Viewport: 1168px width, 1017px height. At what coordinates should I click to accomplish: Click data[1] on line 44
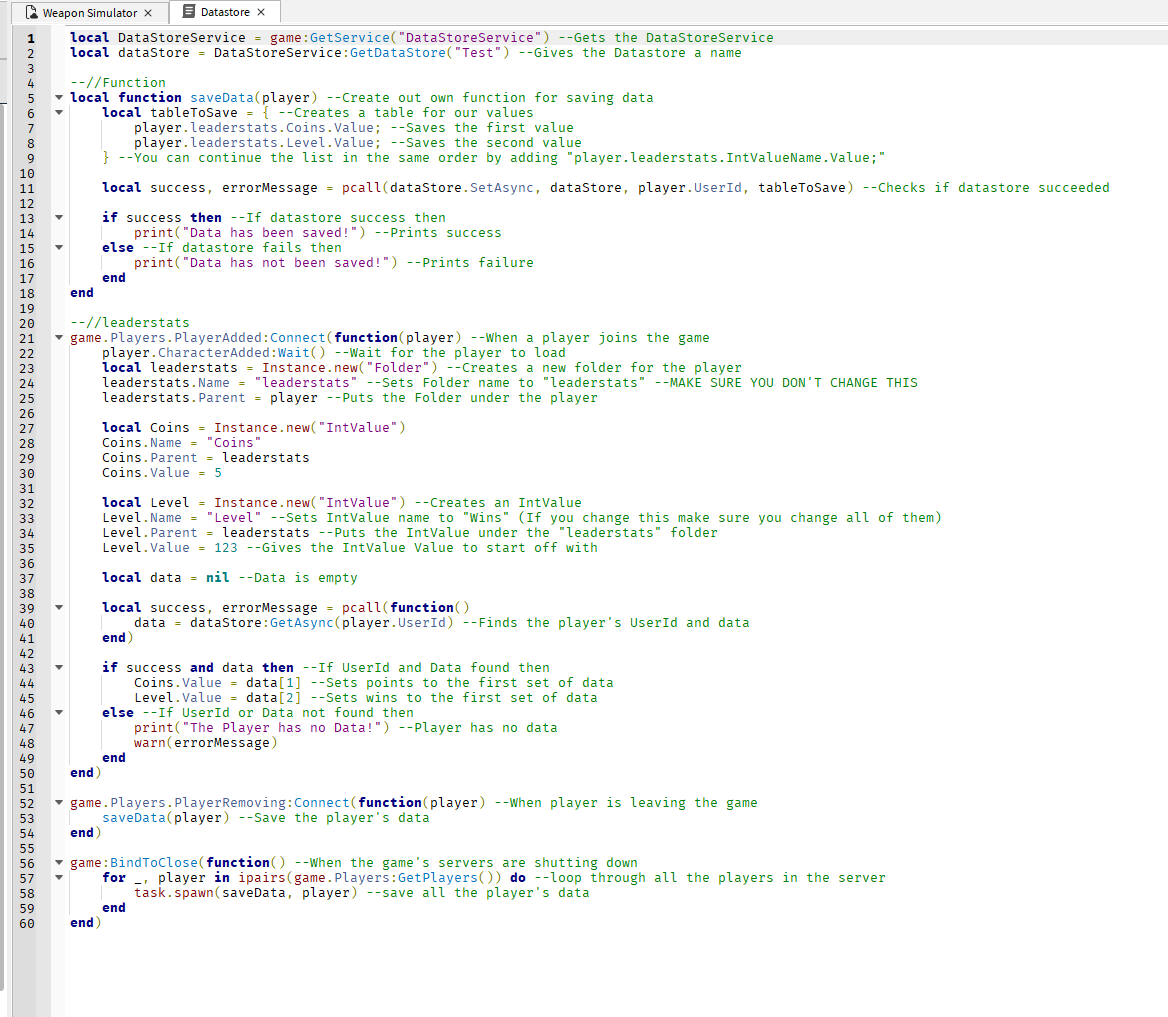tap(273, 682)
